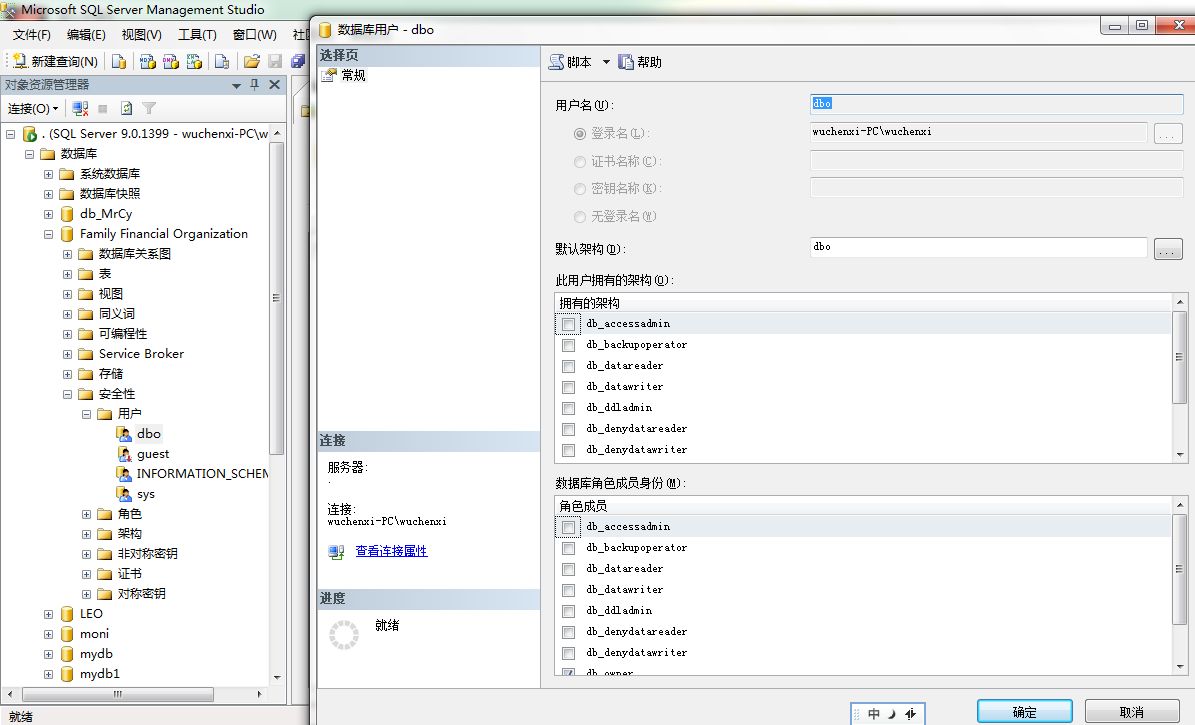This screenshot has height=725, width=1195.
Task: Open the Window (窗口) menu
Action: coord(255,34)
